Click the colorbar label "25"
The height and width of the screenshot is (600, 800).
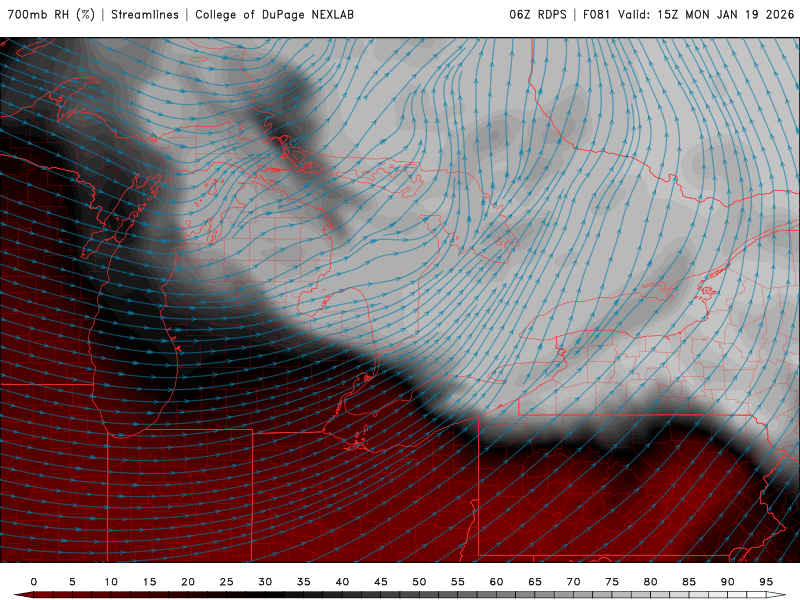(227, 582)
